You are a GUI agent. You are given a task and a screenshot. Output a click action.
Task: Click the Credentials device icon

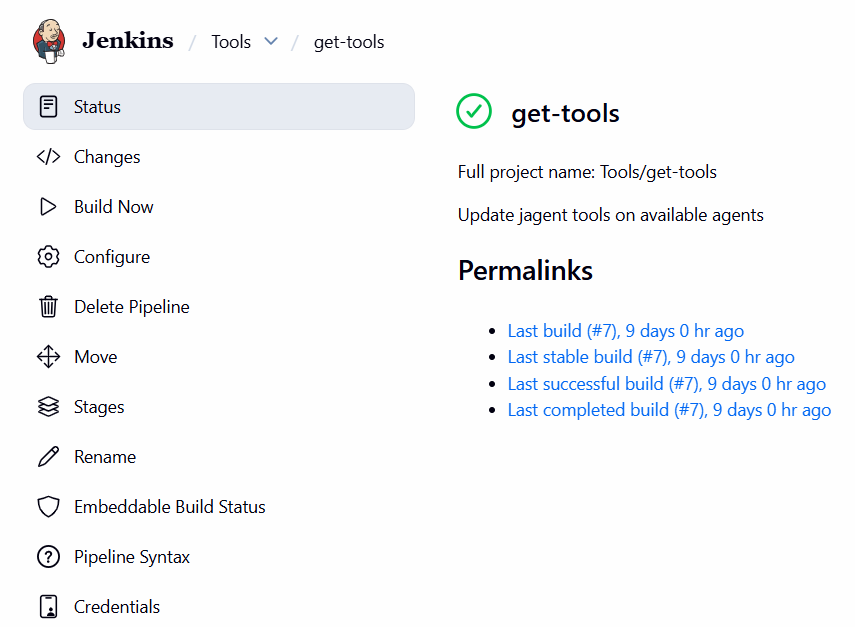point(48,607)
